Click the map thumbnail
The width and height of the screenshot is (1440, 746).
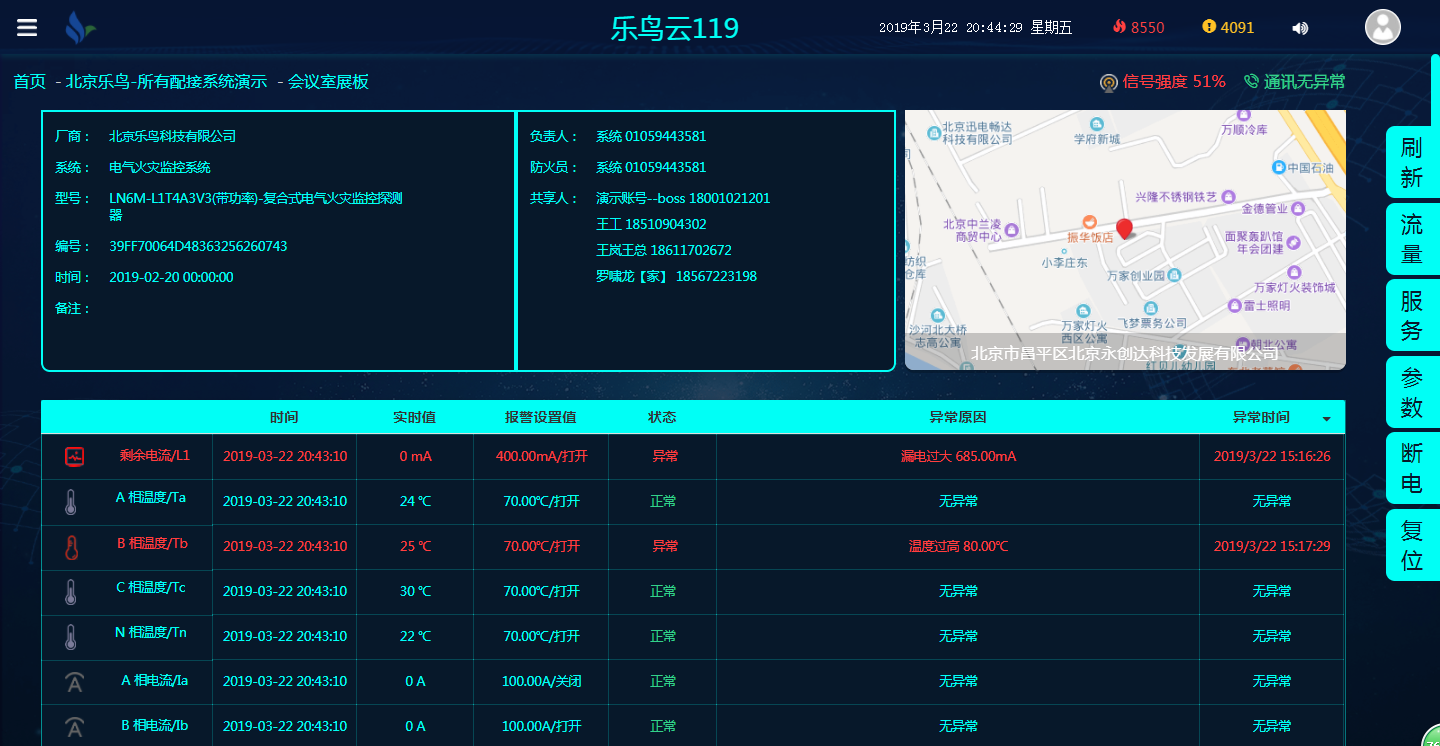pos(1125,240)
